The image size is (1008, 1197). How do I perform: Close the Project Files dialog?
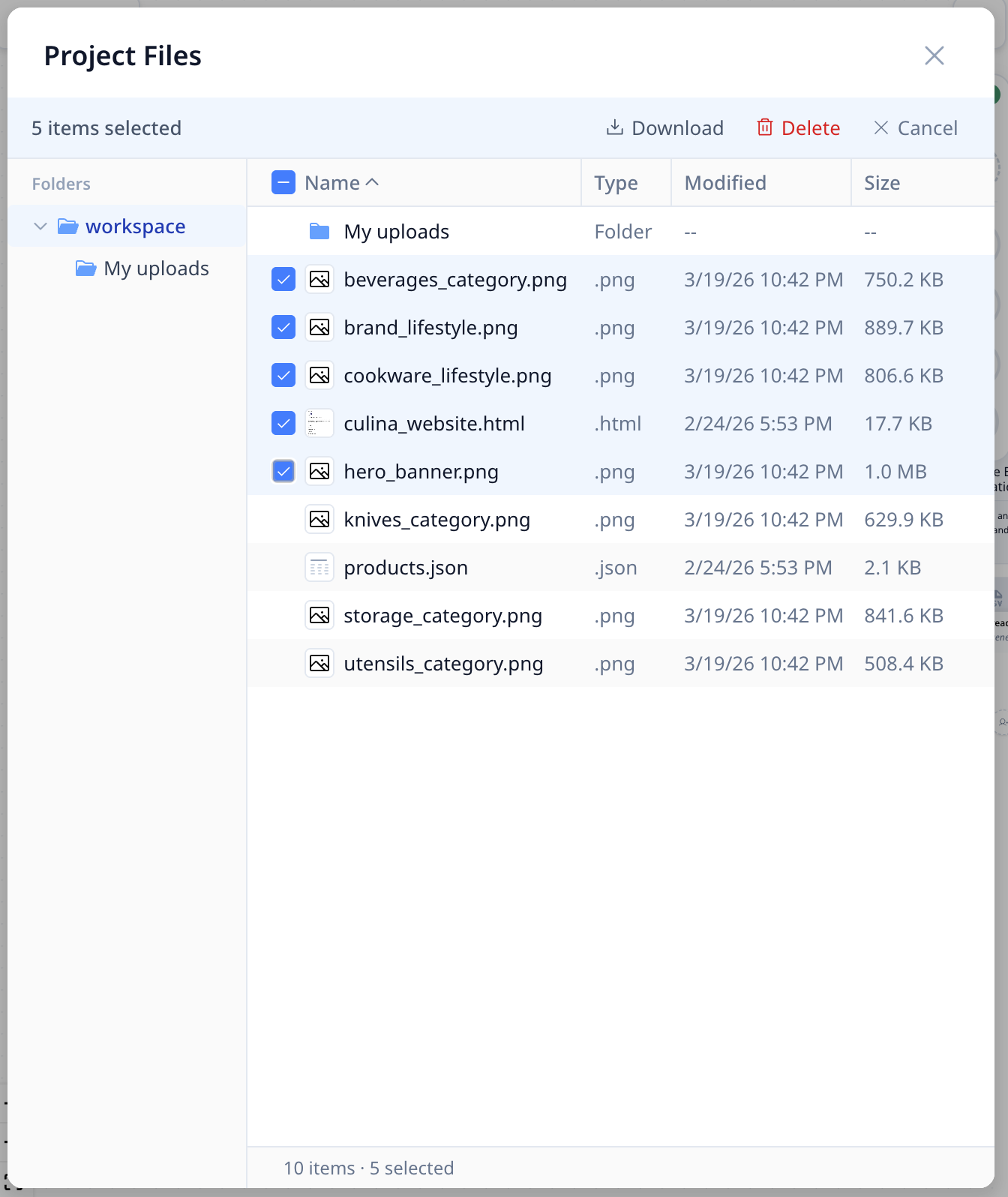[934, 55]
